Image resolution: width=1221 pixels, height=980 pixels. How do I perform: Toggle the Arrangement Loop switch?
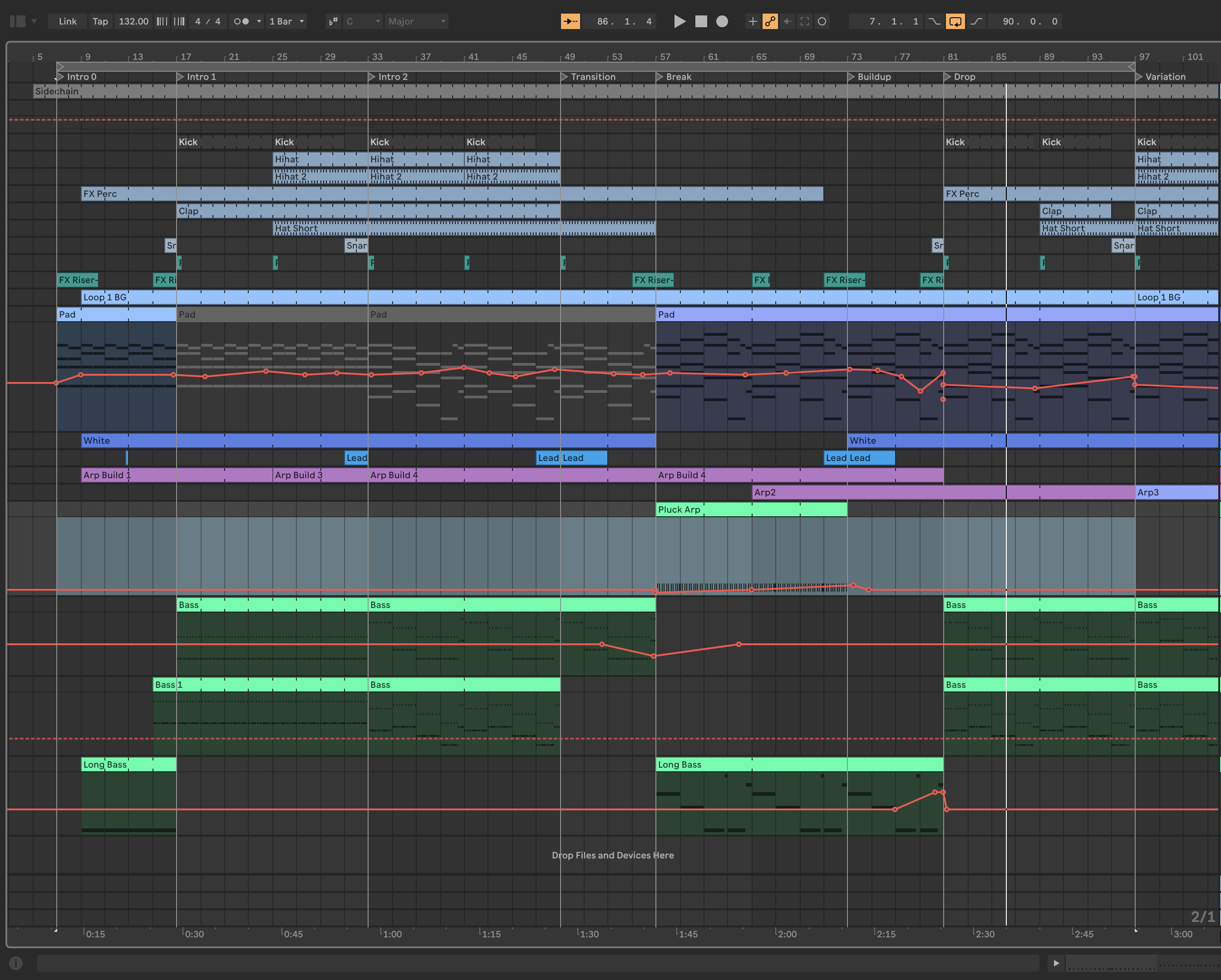click(x=955, y=21)
